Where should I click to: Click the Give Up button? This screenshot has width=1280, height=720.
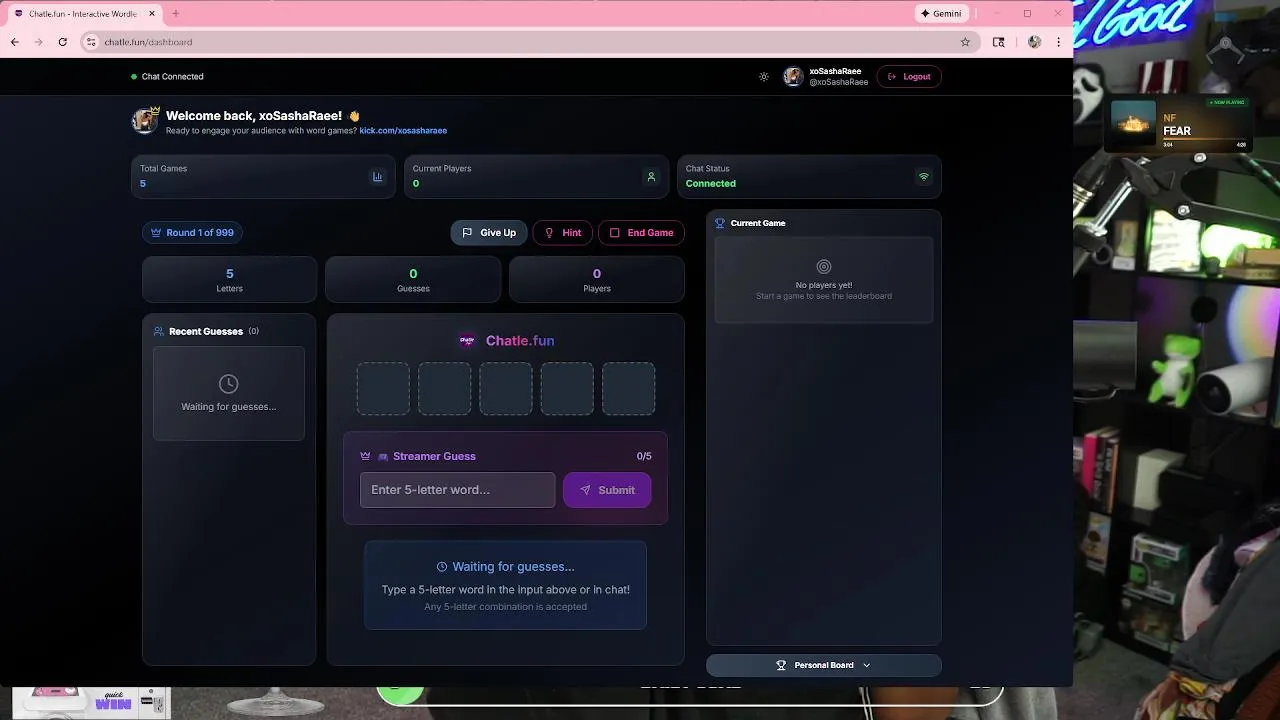(489, 233)
